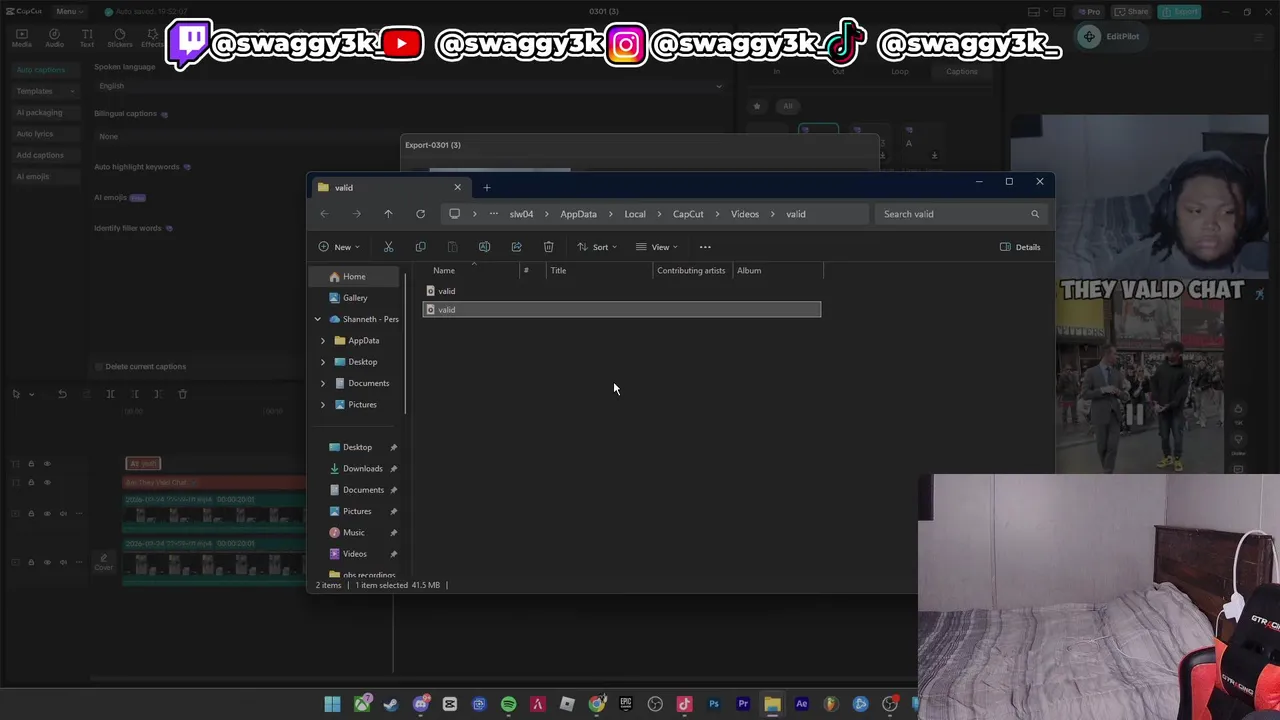Viewport: 1280px width, 720px height.
Task: Expand the Pictures tree node under Shanneth
Action: 323,405
